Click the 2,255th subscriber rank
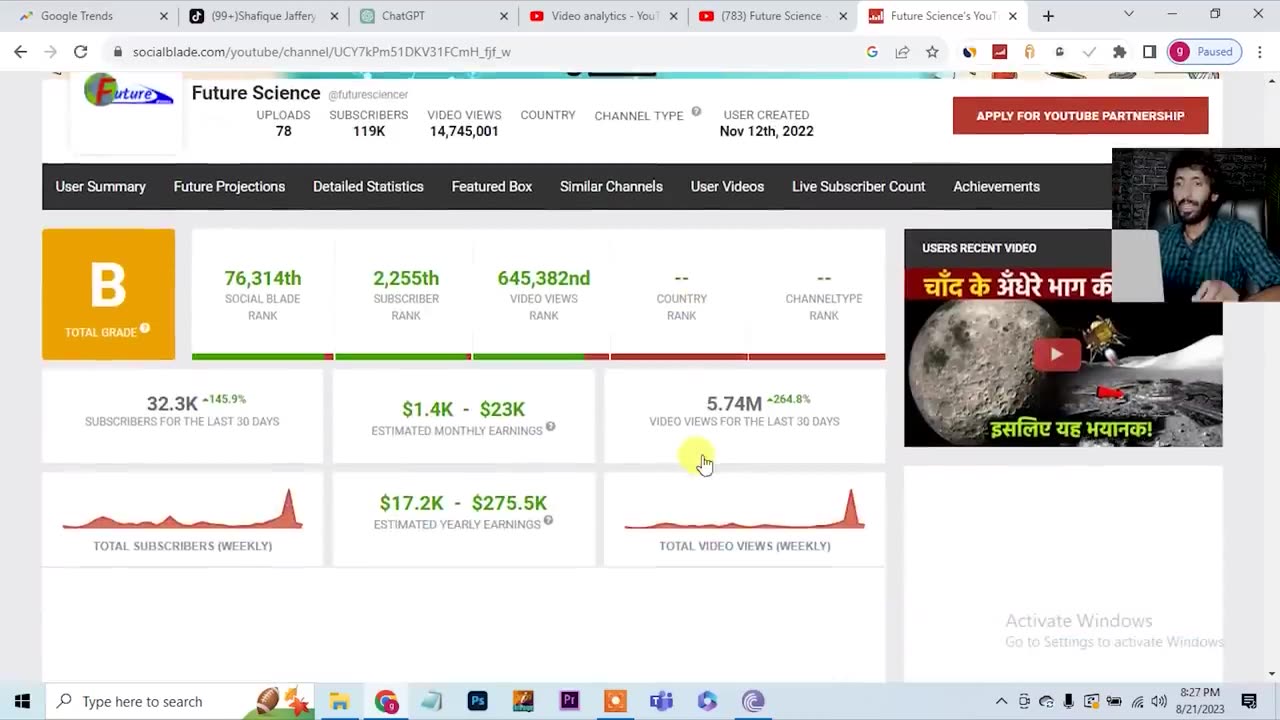 (x=406, y=278)
